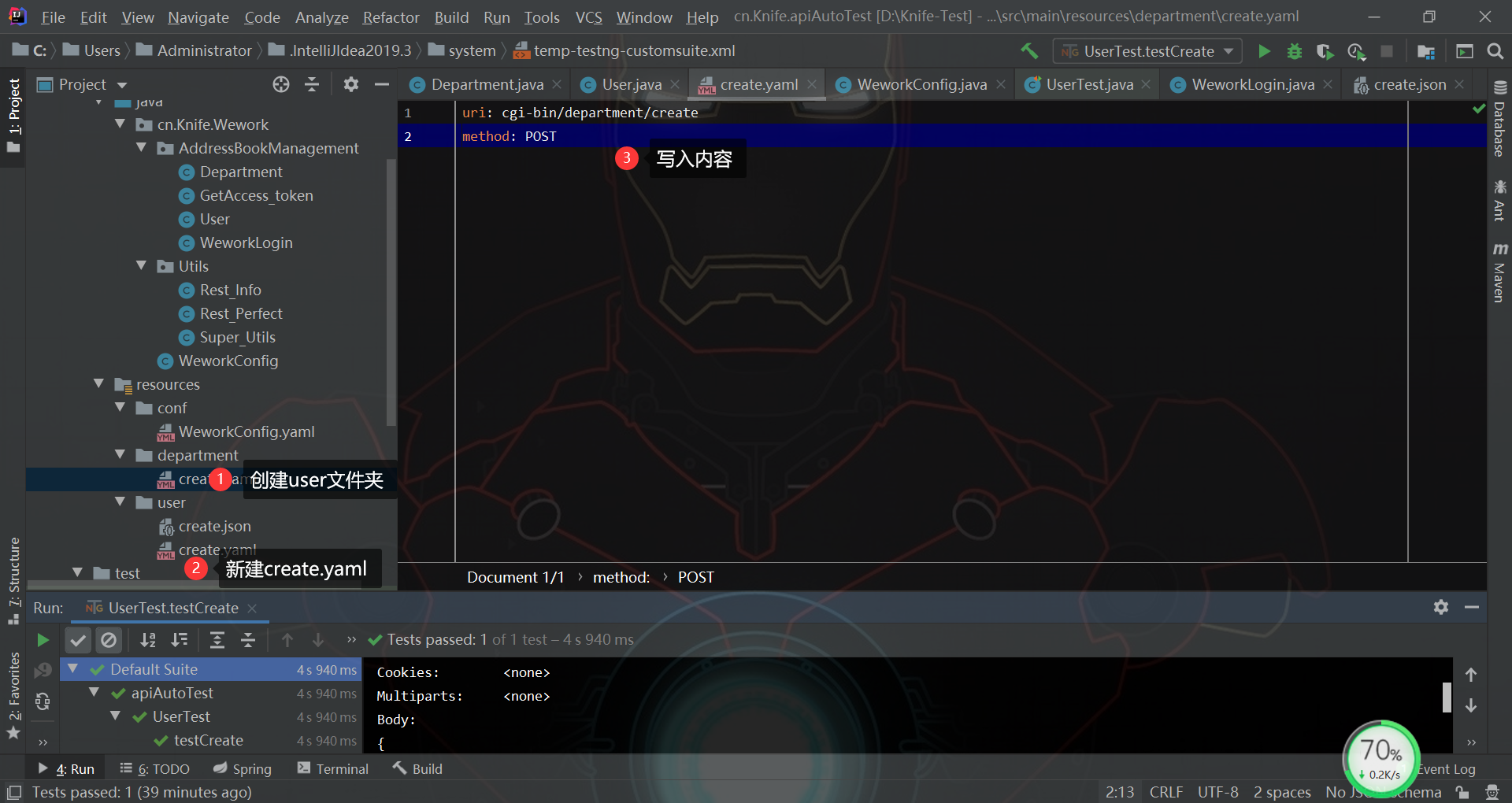Toggle show ignored tests
The image size is (1512, 803).
[x=109, y=640]
